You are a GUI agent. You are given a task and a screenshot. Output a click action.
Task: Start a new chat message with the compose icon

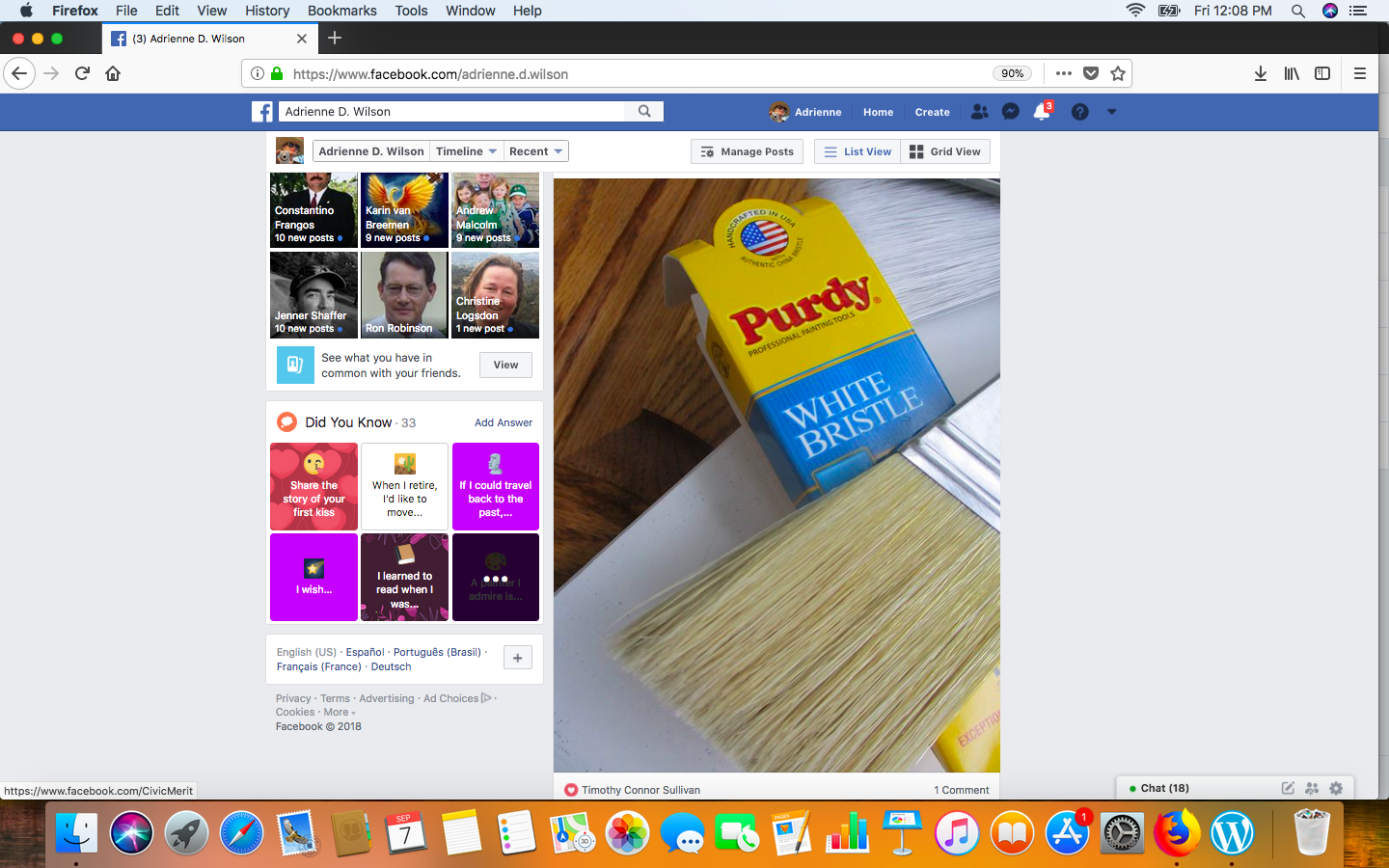[x=1288, y=788]
